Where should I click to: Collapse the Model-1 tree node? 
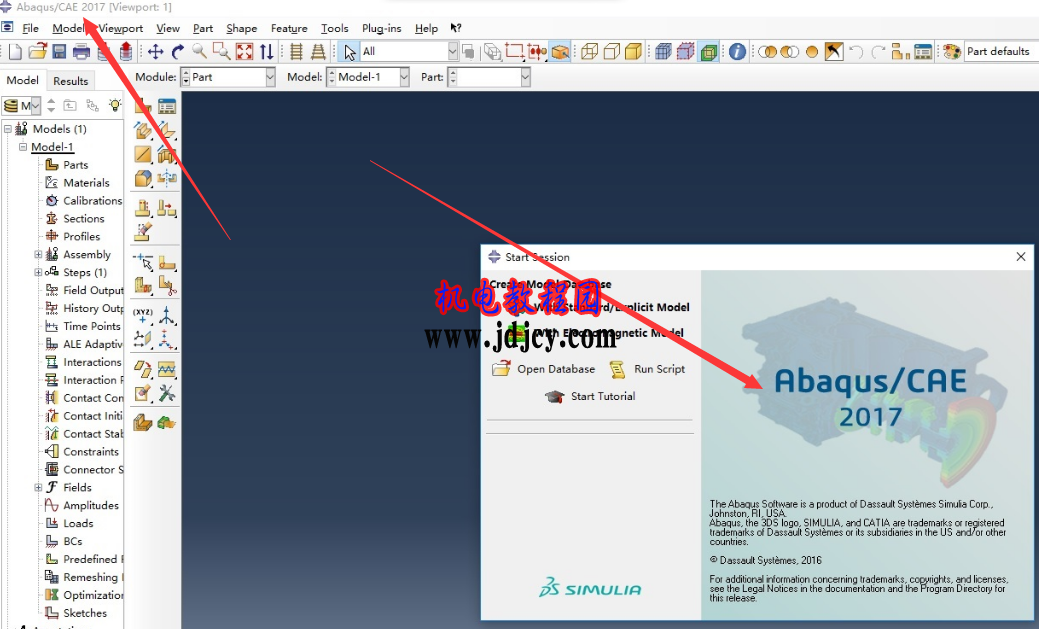(x=23, y=146)
